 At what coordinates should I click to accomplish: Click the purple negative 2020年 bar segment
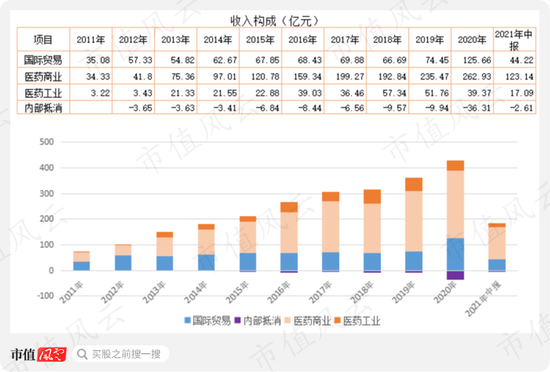click(x=455, y=275)
